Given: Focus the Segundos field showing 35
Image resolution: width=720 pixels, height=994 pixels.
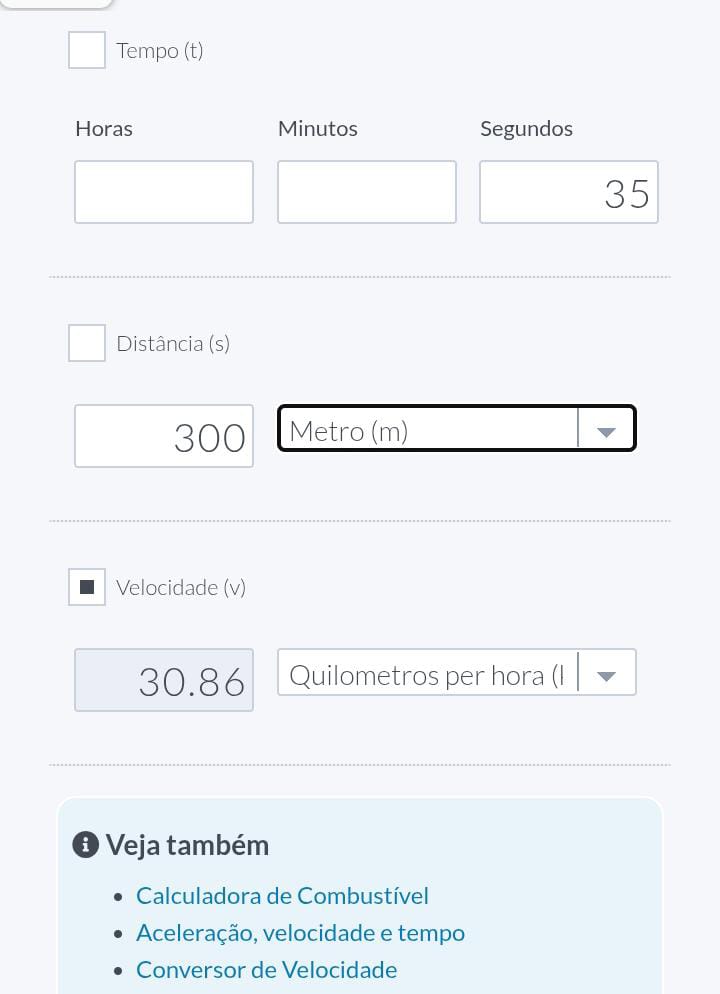Looking at the screenshot, I should click(x=569, y=192).
